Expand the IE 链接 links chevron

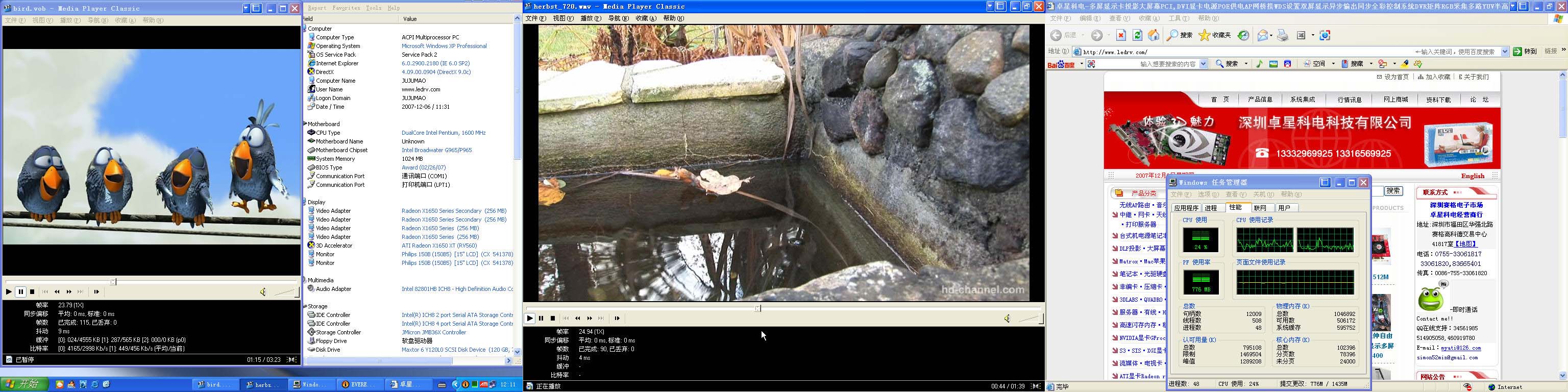tap(1563, 50)
